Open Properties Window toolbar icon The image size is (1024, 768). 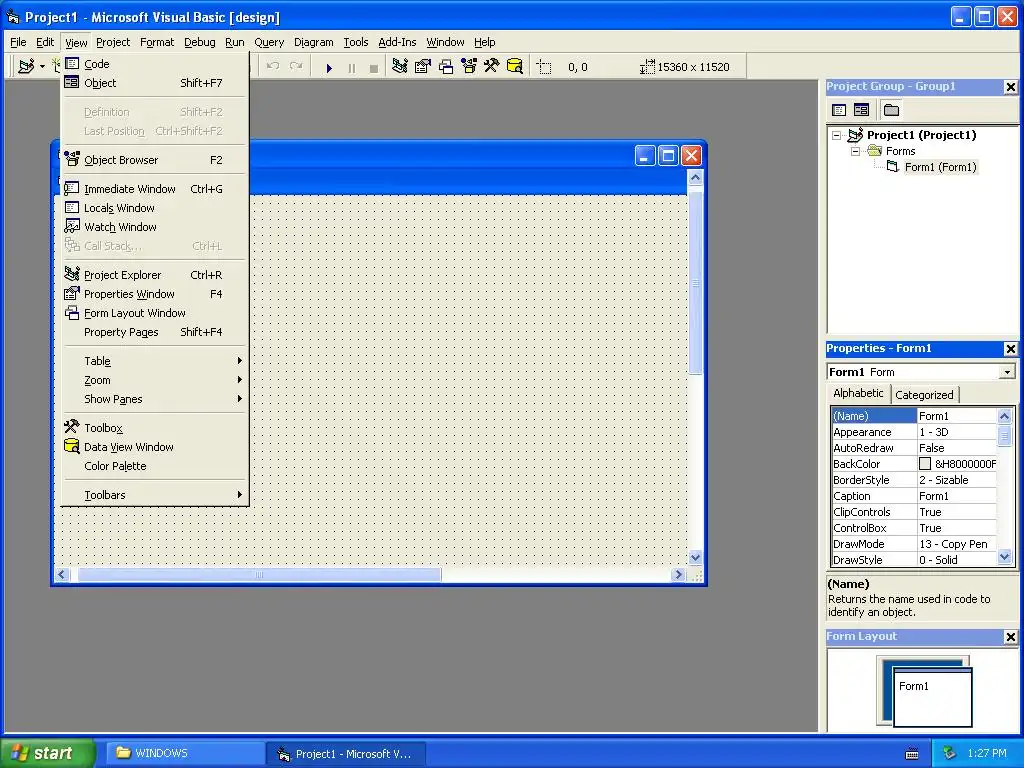(x=423, y=67)
